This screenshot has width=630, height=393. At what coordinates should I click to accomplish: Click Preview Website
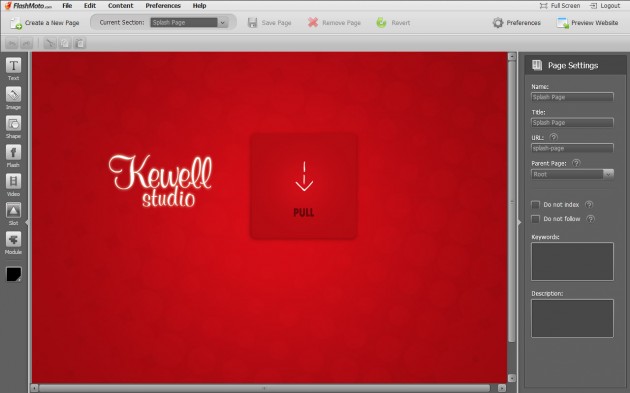tap(587, 23)
